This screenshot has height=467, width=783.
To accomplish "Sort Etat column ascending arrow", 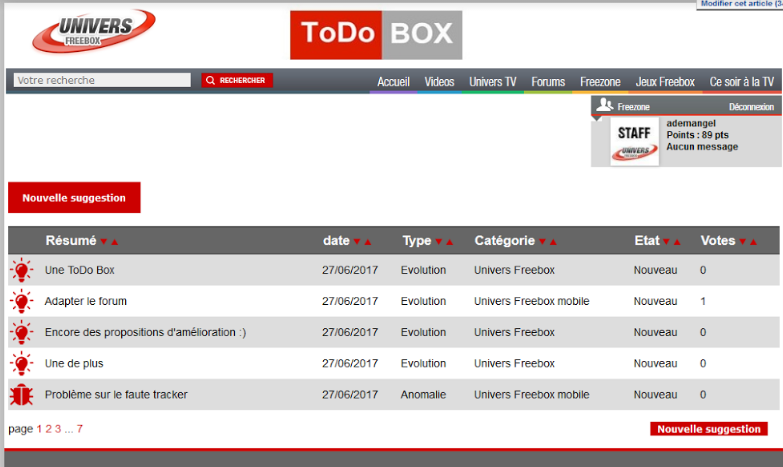I will 677,242.
